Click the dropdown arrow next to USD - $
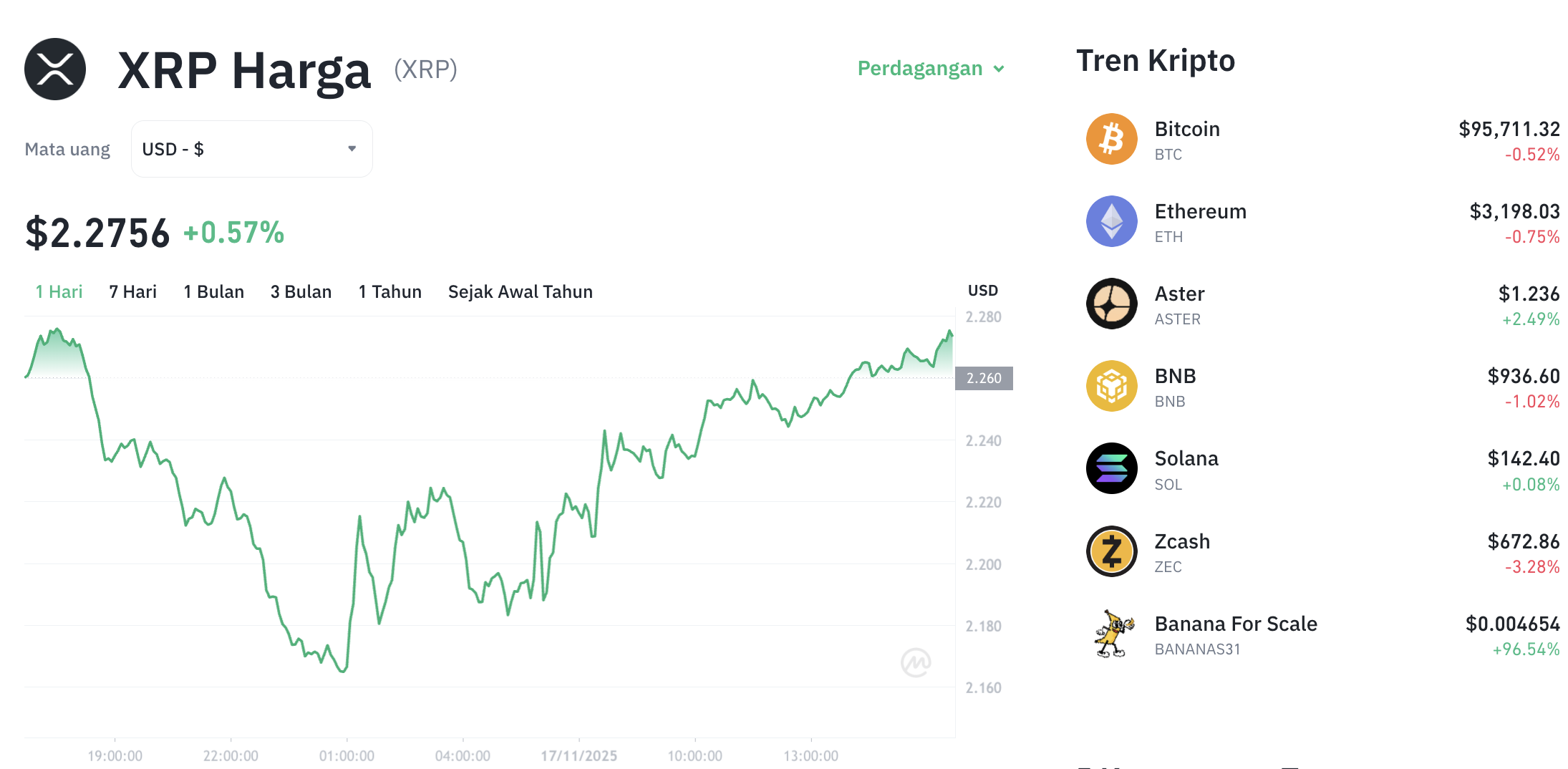Image resolution: width=1568 pixels, height=769 pixels. pos(352,148)
